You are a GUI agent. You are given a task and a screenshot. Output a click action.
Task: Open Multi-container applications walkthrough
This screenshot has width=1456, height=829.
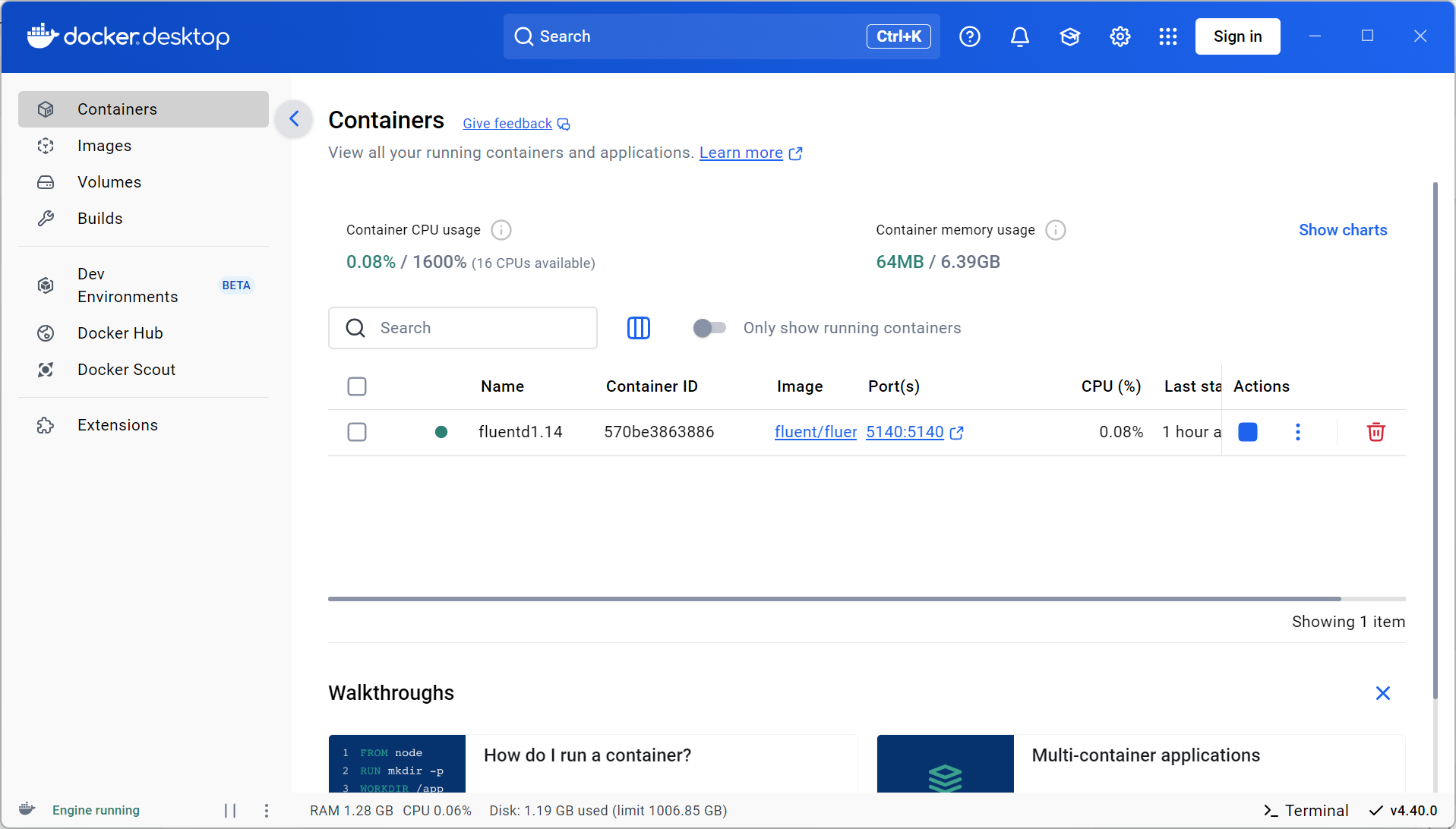tap(1141, 764)
